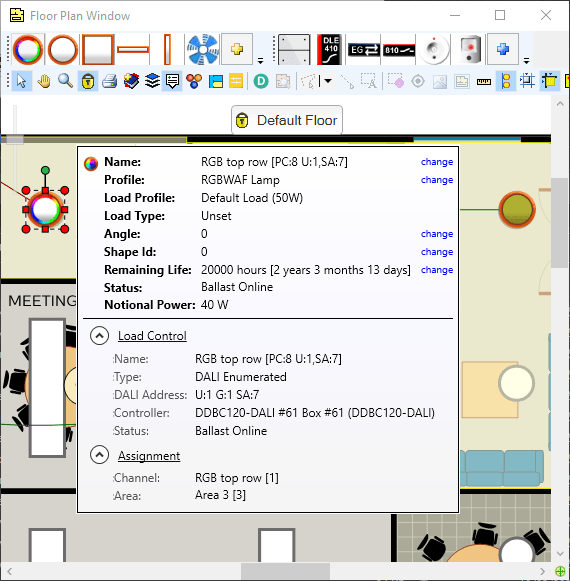
Task: Click the green rotation handle above lamp
Action: 45,170
